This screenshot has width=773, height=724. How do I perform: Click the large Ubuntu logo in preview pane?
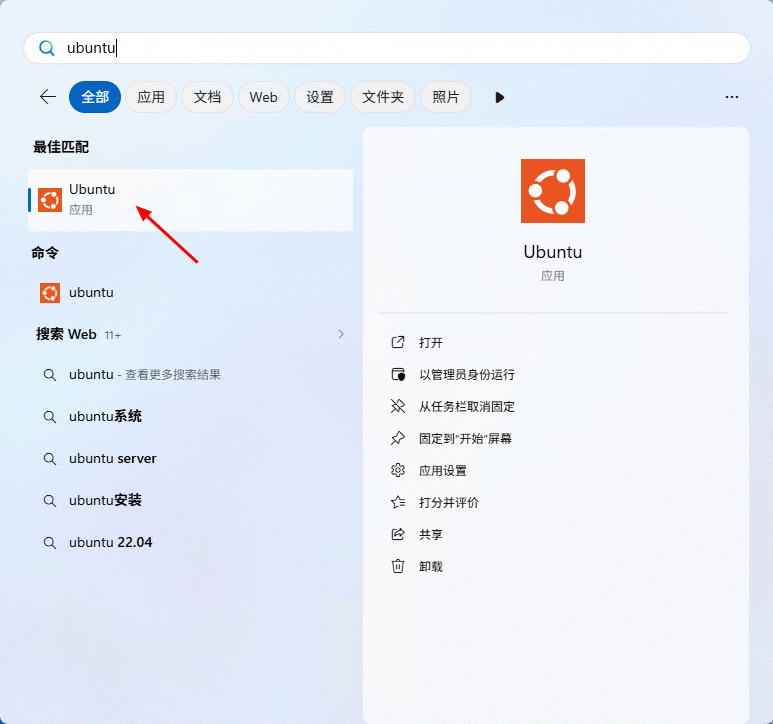click(x=553, y=191)
